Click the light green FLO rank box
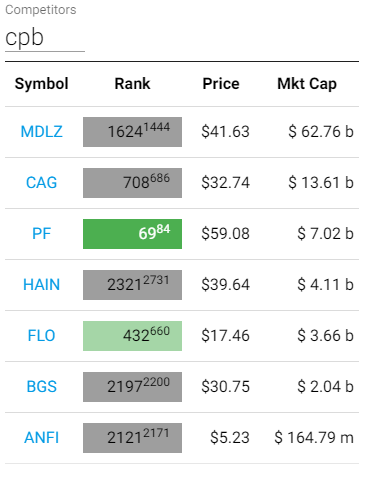This screenshot has height=495, width=365. click(132, 336)
